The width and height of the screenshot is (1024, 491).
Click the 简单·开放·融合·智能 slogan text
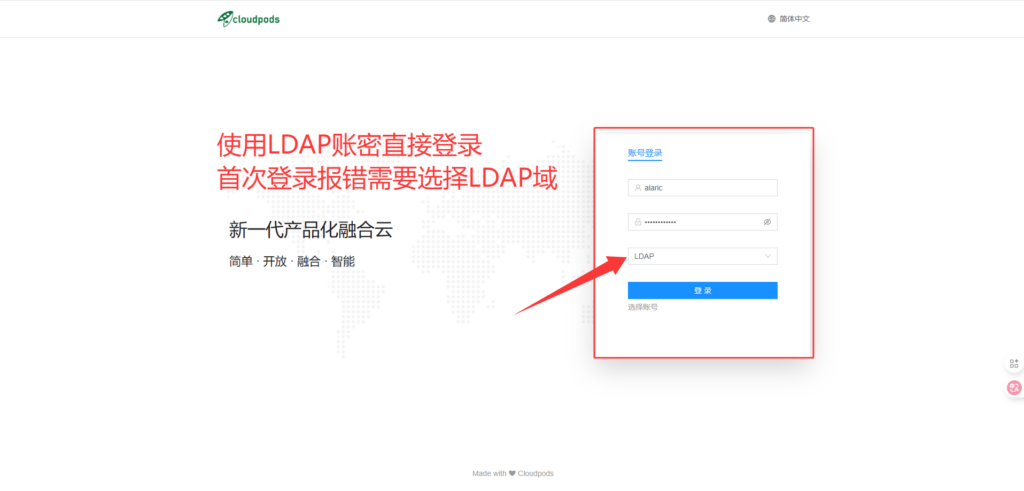[291, 261]
